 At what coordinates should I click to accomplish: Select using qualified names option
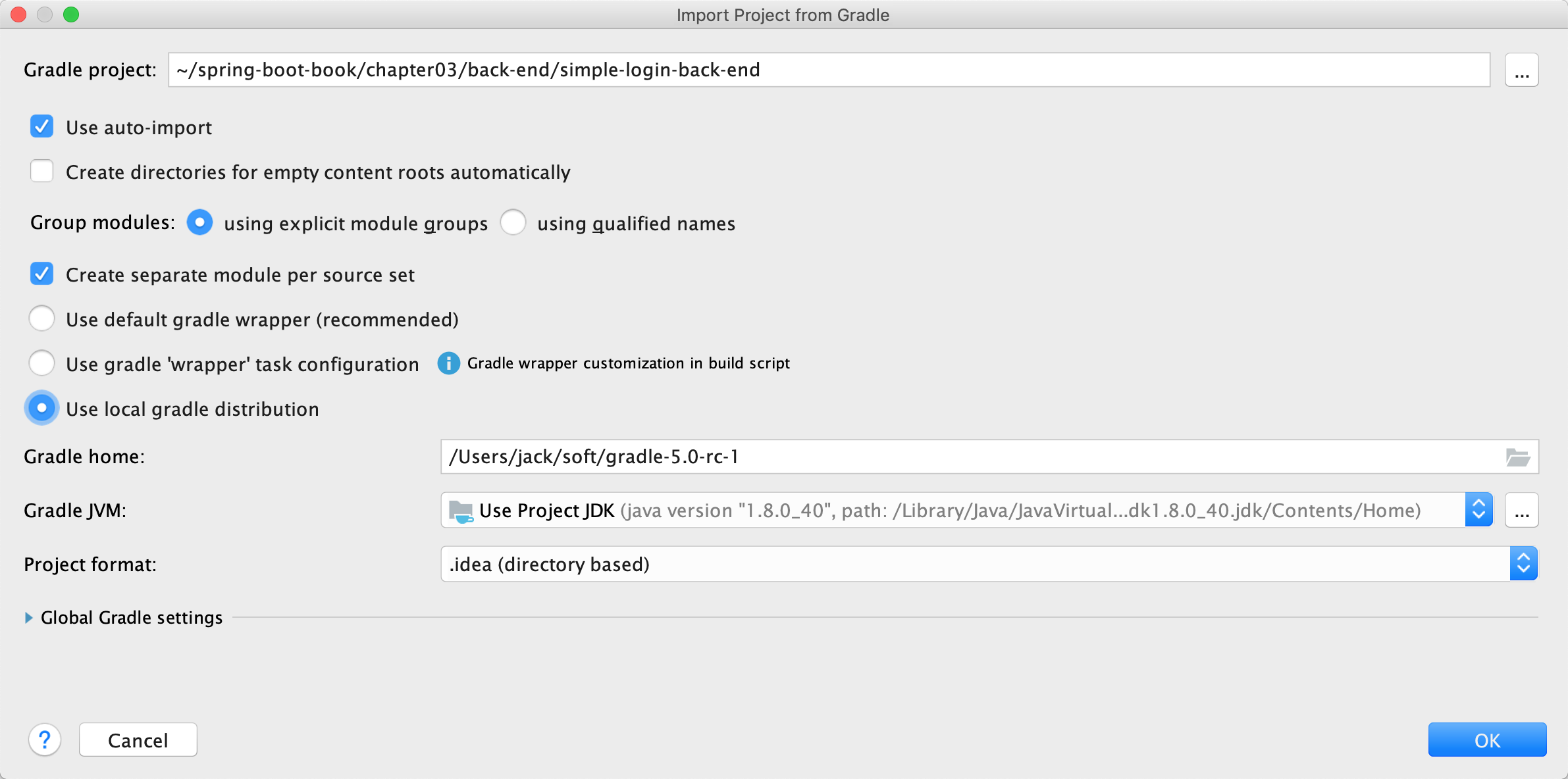pyautogui.click(x=513, y=223)
